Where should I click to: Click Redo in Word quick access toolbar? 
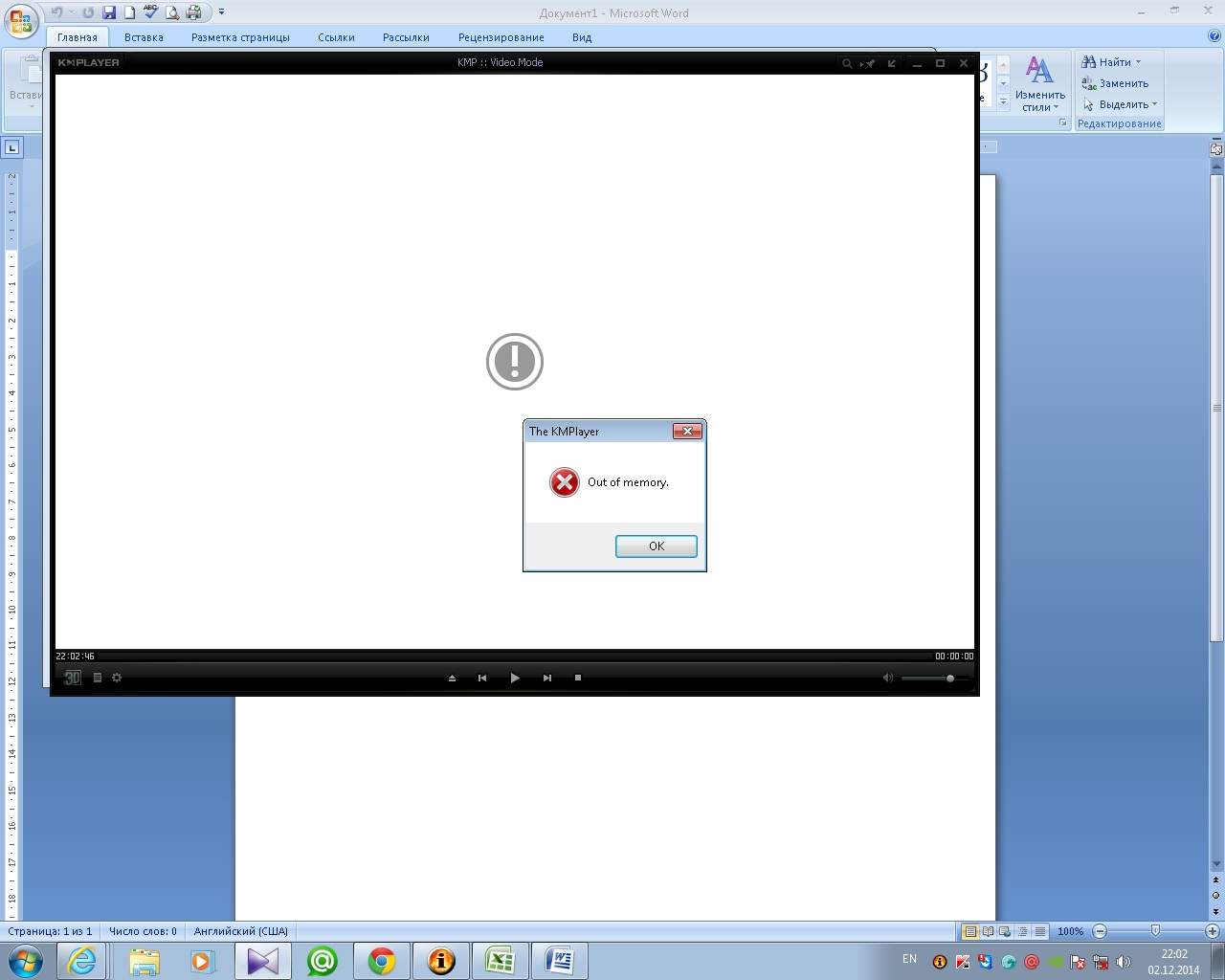coord(89,12)
